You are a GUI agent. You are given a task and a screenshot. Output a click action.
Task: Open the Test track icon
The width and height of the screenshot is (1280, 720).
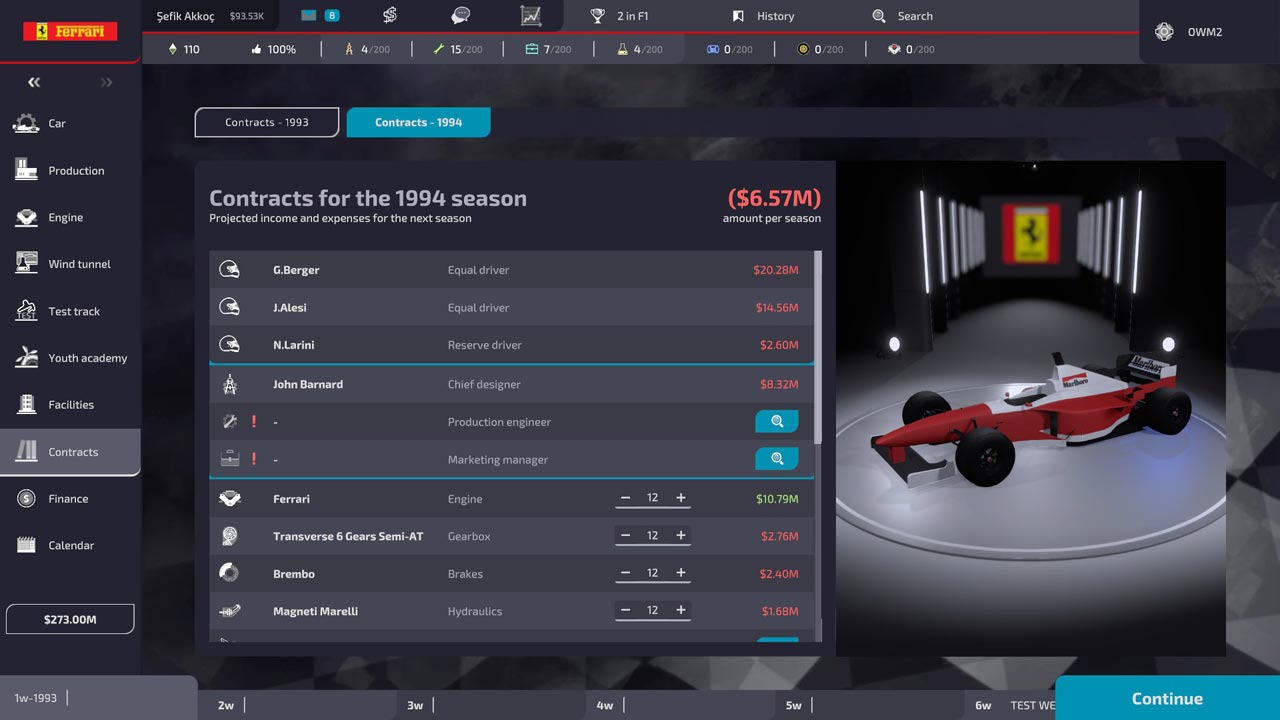[26, 311]
